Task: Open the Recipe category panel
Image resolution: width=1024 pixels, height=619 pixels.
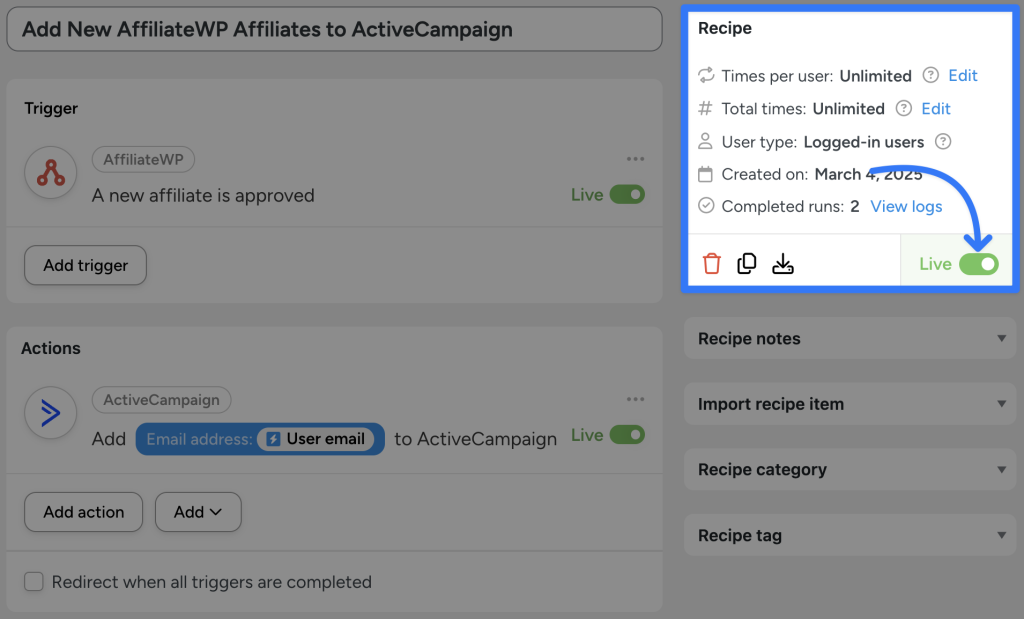Action: tap(849, 469)
